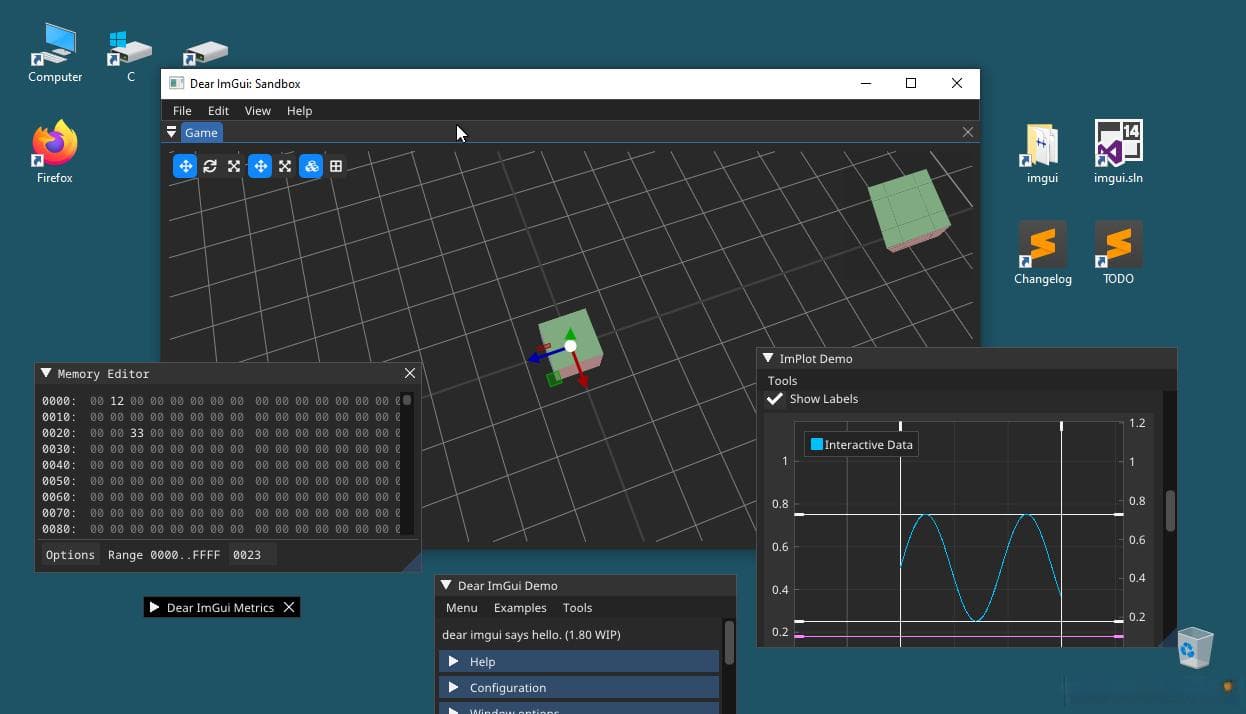Image resolution: width=1246 pixels, height=714 pixels.
Task: Click the hex byte value 33 in row 0020
Action: (x=137, y=432)
